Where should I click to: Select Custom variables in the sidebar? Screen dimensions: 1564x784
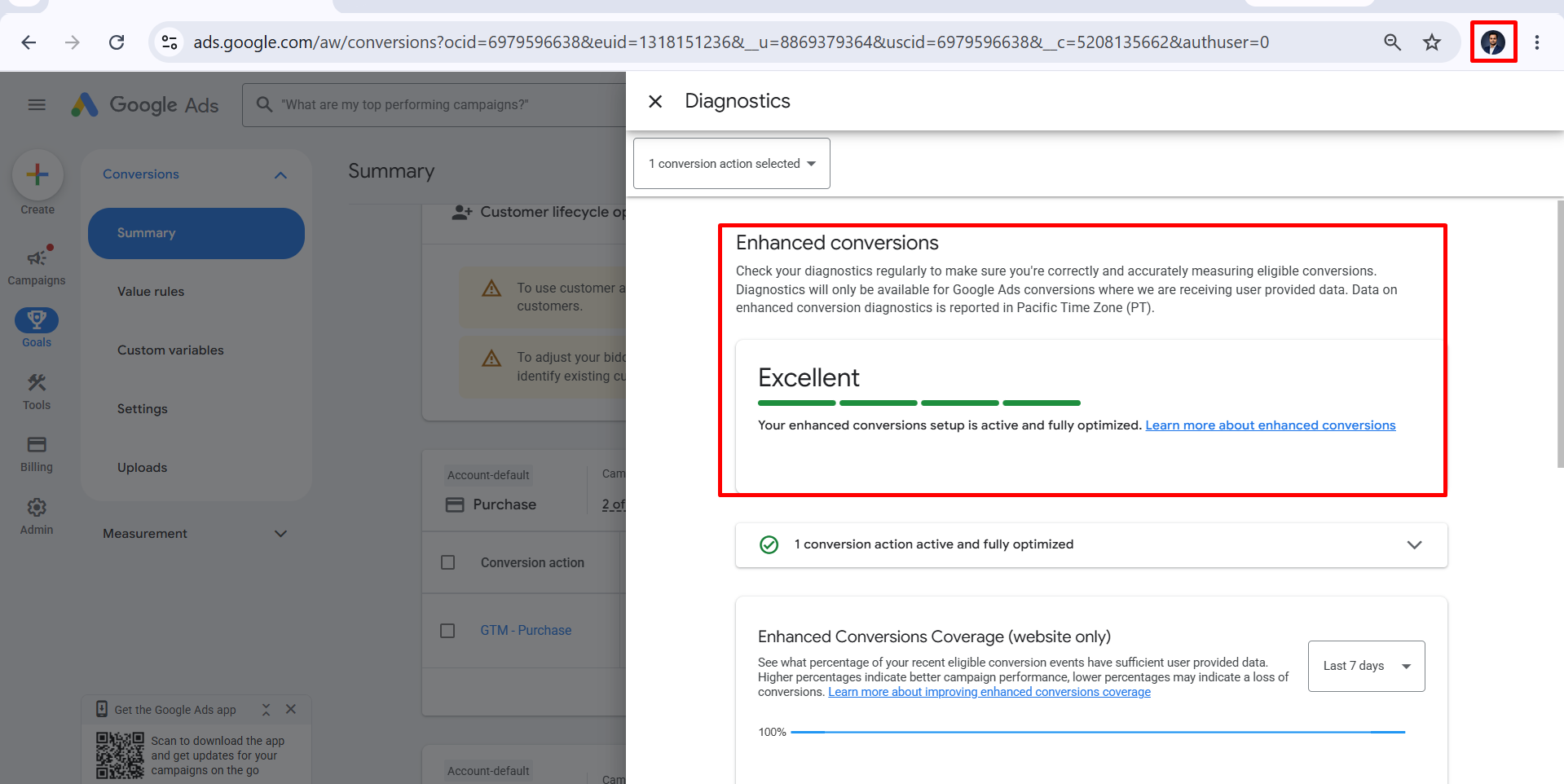pos(170,350)
